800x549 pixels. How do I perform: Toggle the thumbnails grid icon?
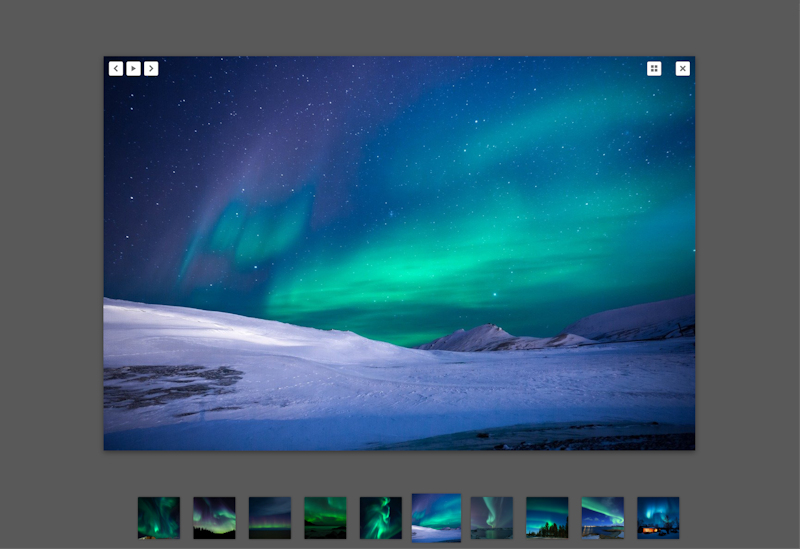click(654, 69)
